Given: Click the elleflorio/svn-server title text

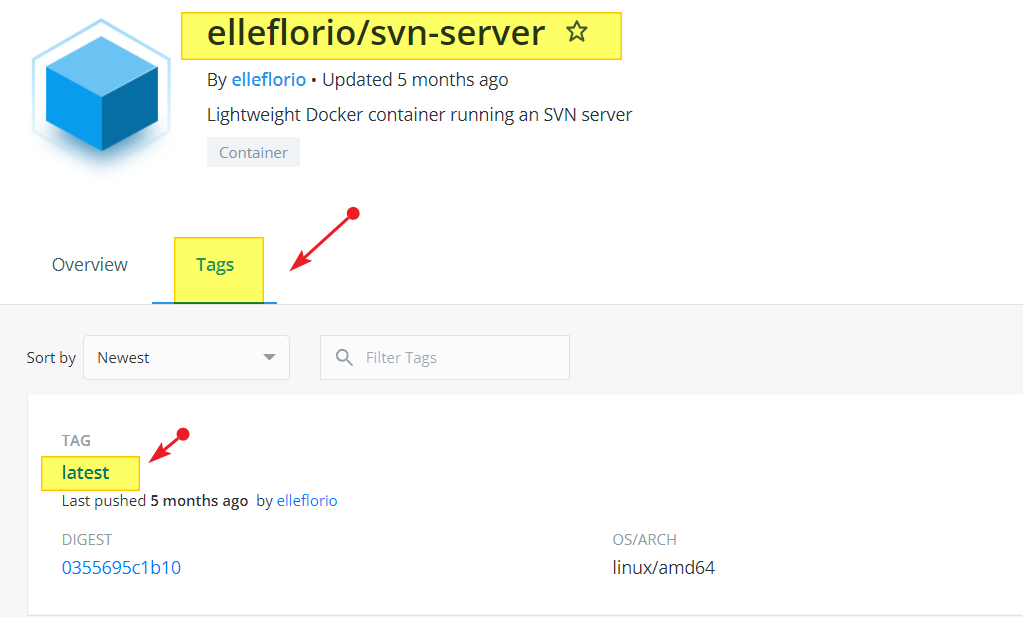Looking at the screenshot, I should click(x=376, y=33).
